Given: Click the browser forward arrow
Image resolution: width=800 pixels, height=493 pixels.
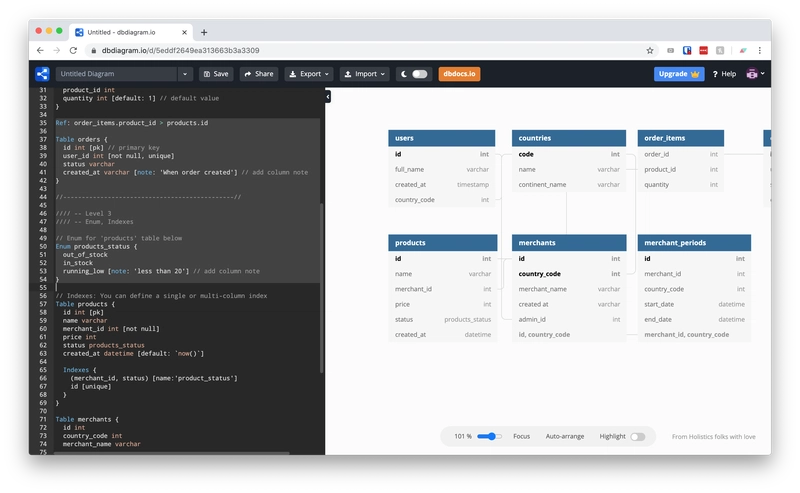Looking at the screenshot, I should click(x=57, y=51).
